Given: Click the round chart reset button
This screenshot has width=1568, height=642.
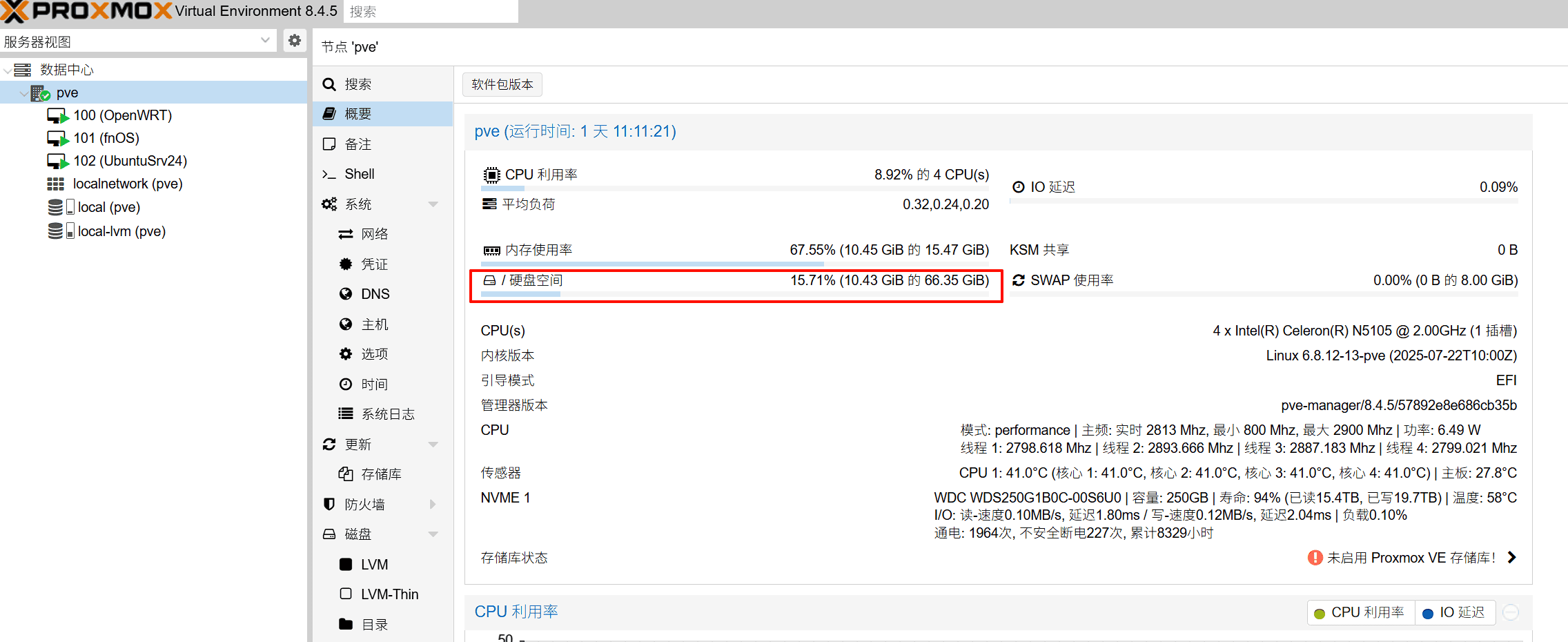Looking at the screenshot, I should point(1511,613).
